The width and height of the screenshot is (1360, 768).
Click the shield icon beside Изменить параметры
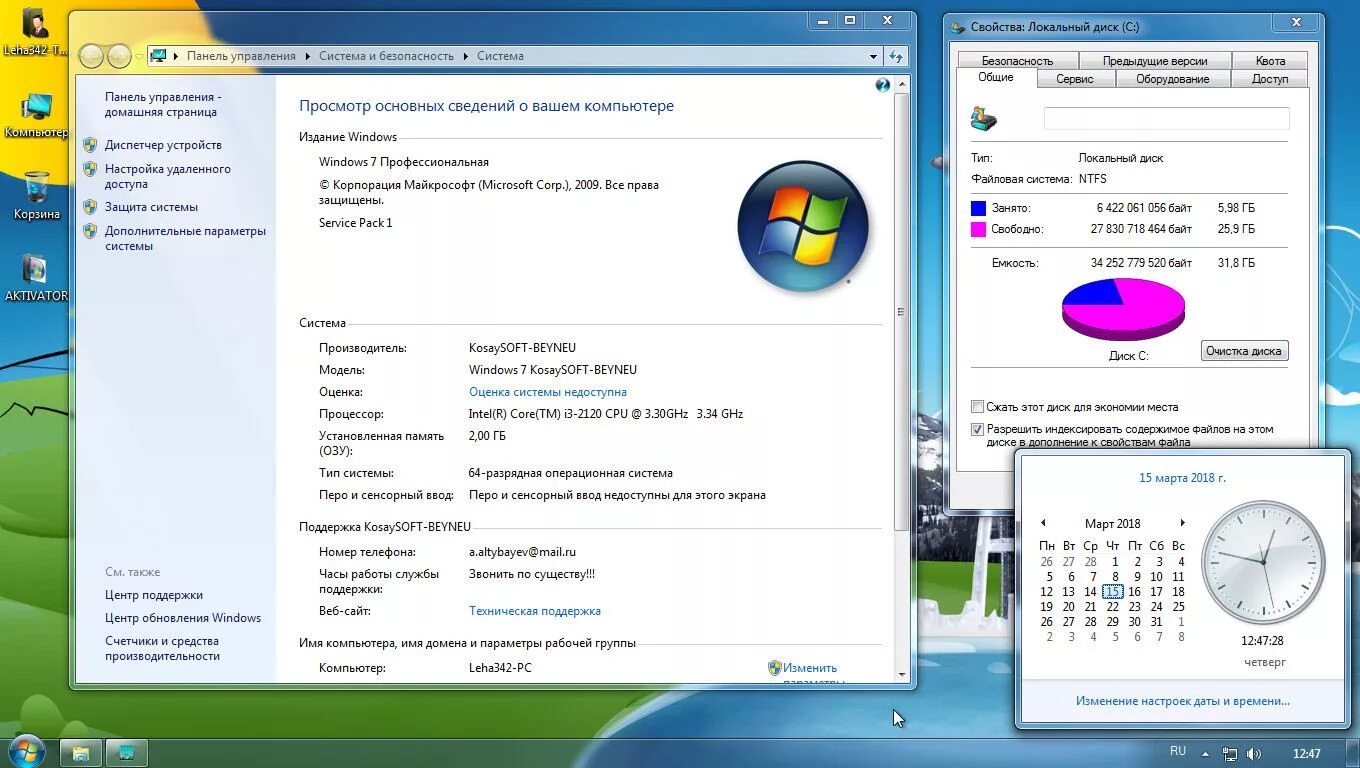click(x=774, y=668)
